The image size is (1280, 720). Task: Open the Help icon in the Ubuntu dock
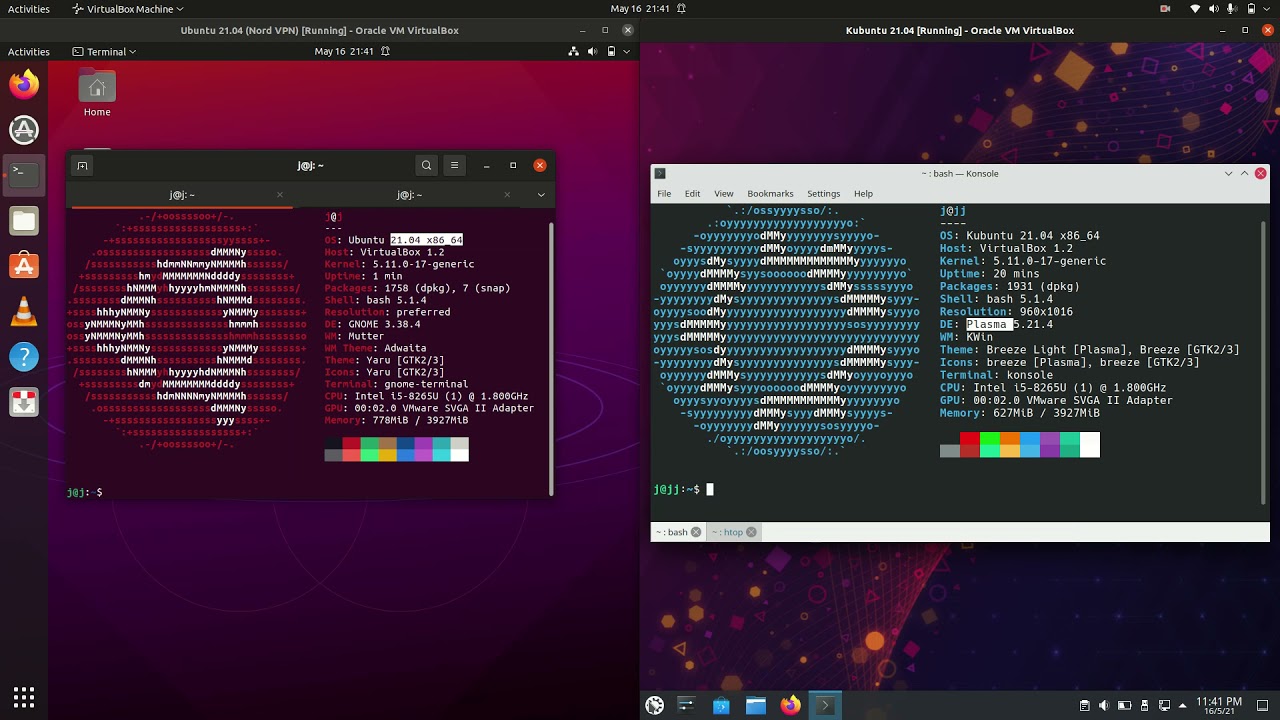[x=24, y=357]
